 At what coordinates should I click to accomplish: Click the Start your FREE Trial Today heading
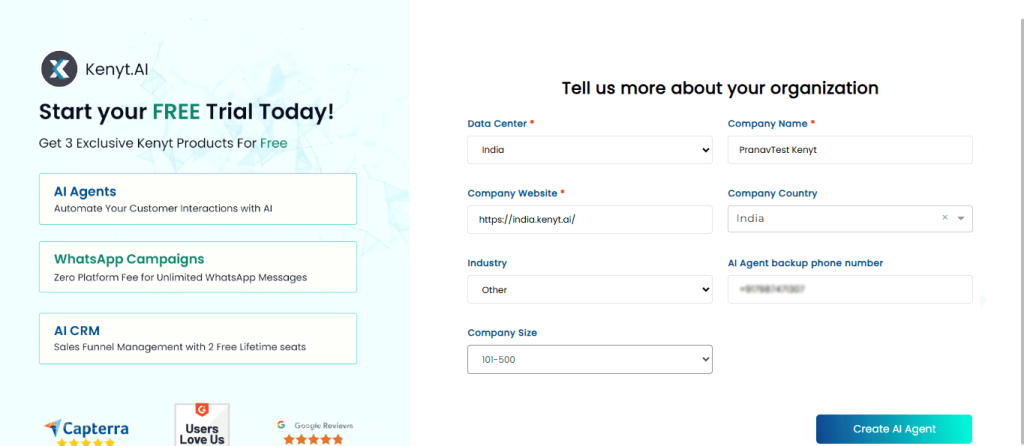[x=187, y=111]
